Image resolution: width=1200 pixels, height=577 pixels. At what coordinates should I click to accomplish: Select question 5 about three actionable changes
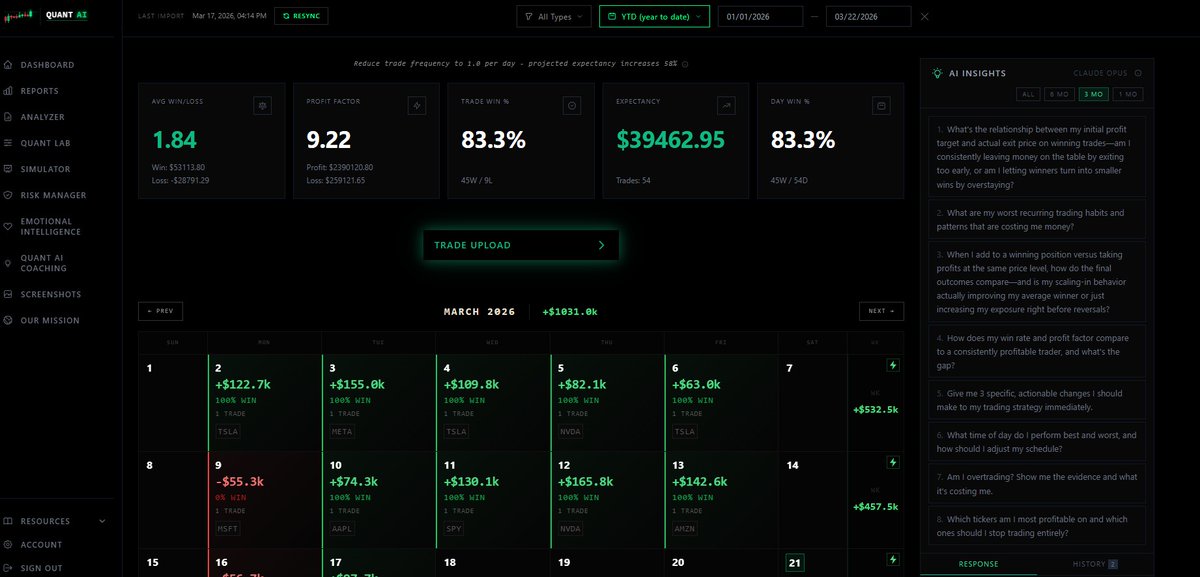click(x=1036, y=400)
